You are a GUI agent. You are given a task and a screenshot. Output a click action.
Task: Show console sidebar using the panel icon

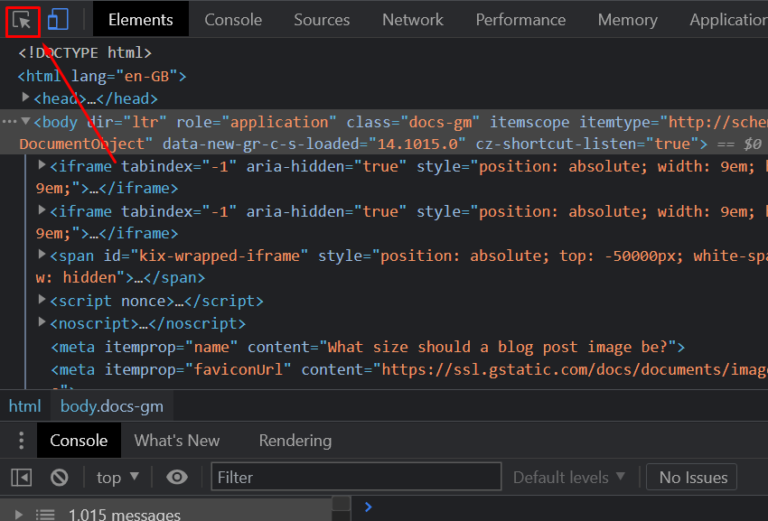22,477
